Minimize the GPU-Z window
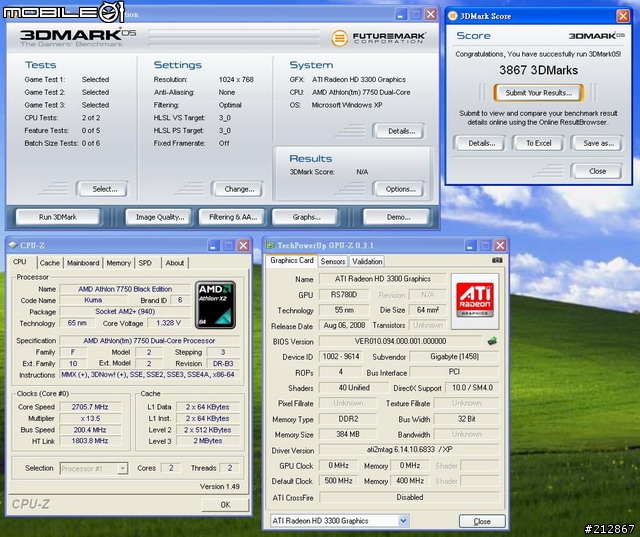This screenshot has height=537, width=640. tap(471, 245)
